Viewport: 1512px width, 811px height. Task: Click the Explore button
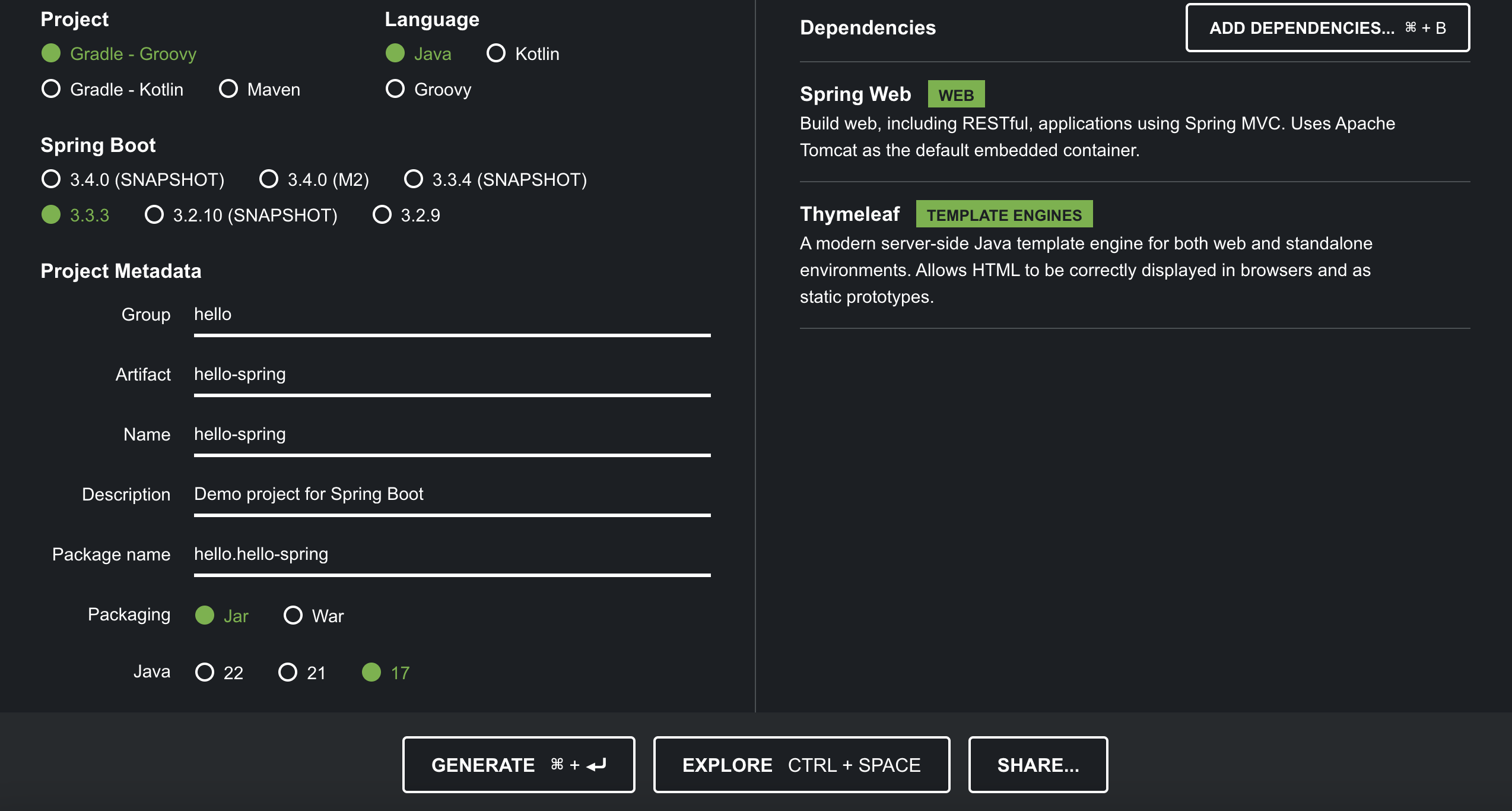801,765
